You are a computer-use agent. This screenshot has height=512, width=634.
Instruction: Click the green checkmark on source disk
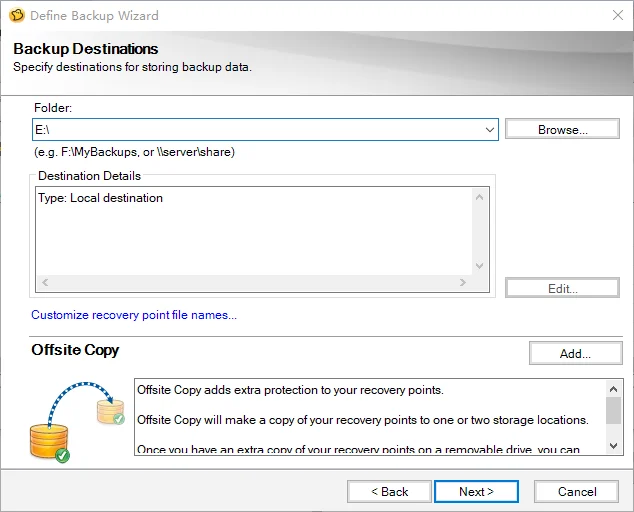[x=62, y=456]
